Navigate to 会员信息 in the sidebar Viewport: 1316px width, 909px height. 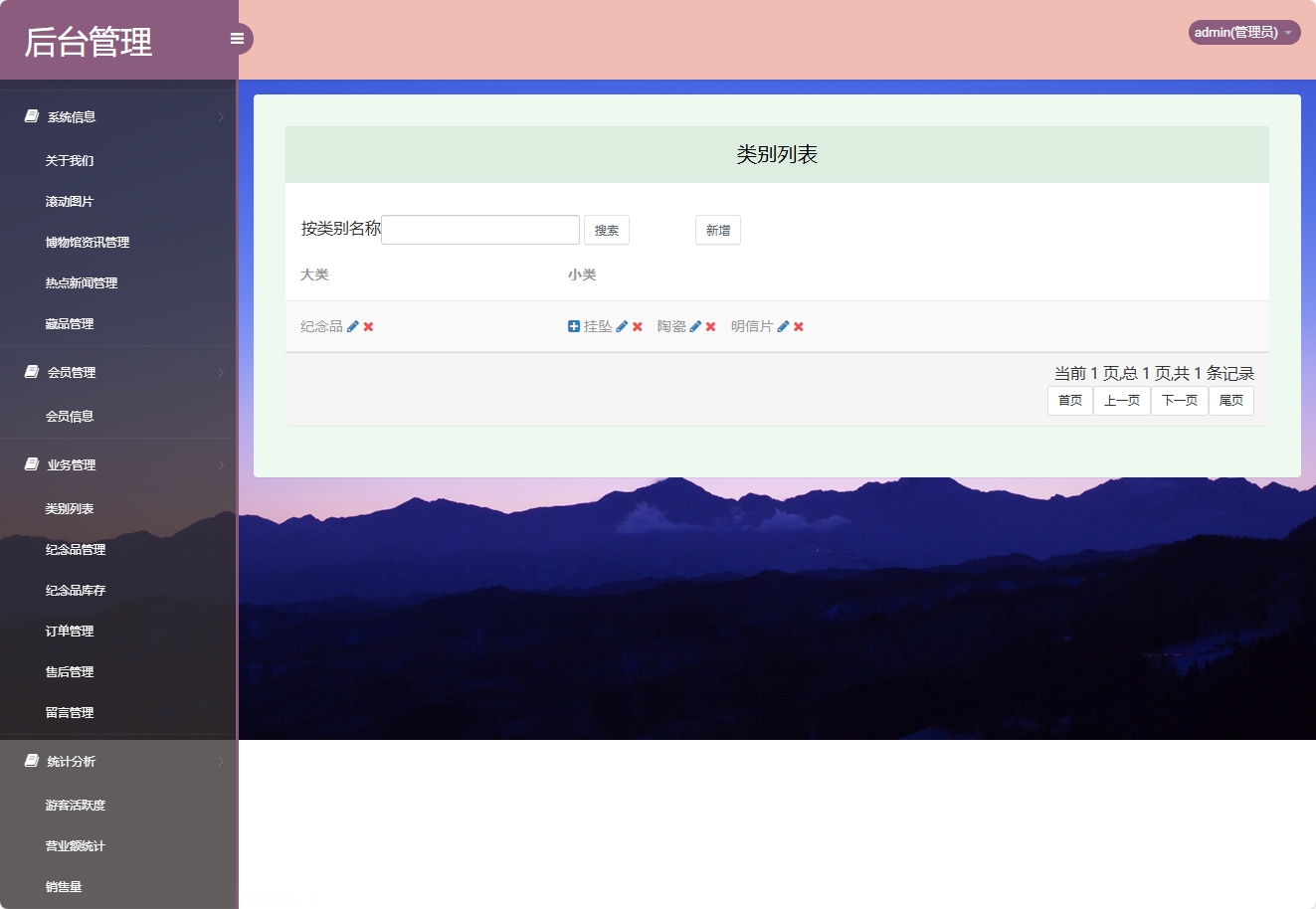[x=70, y=417]
